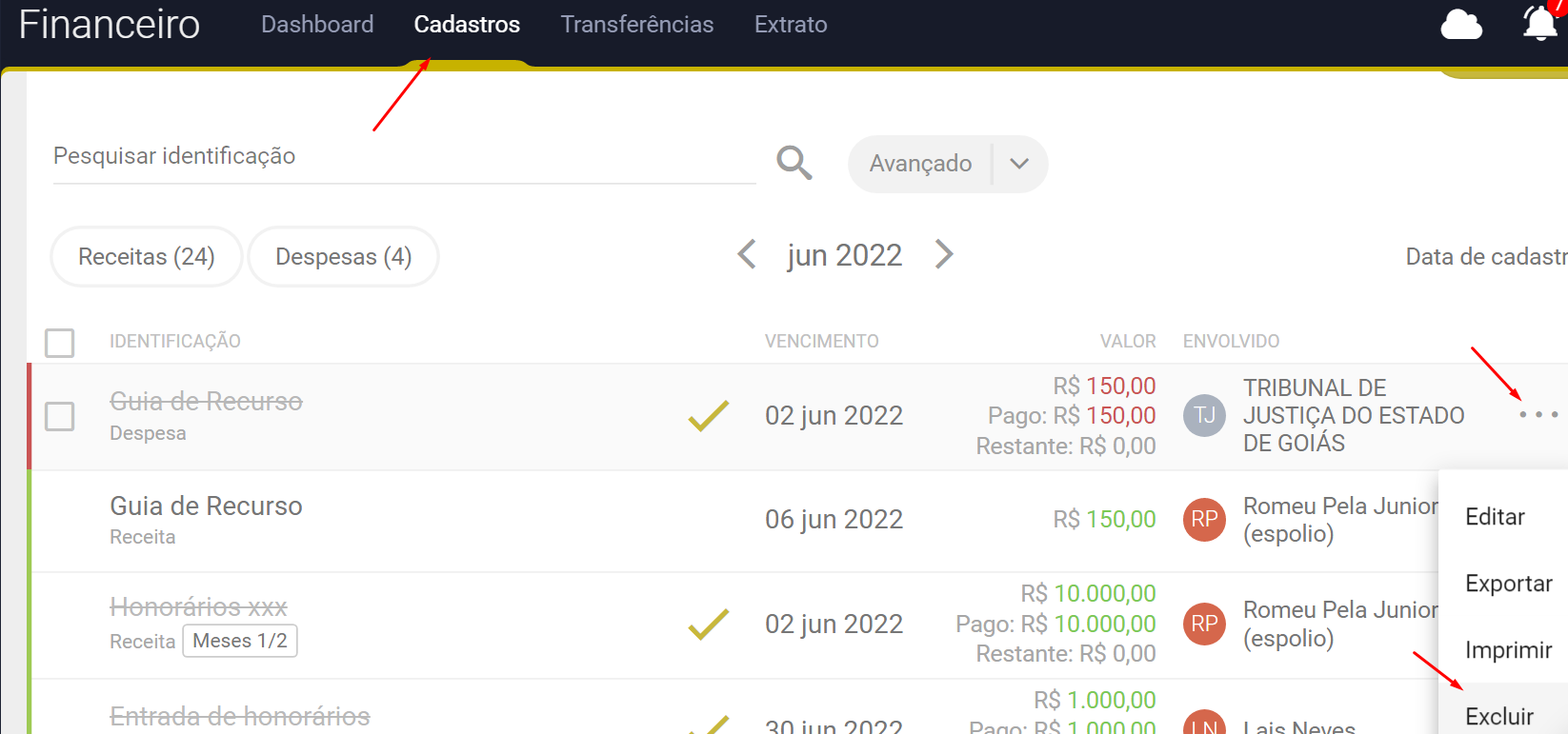Toggle the select-all checkbox in header
Viewport: 1568px width, 734px height.
[60, 343]
